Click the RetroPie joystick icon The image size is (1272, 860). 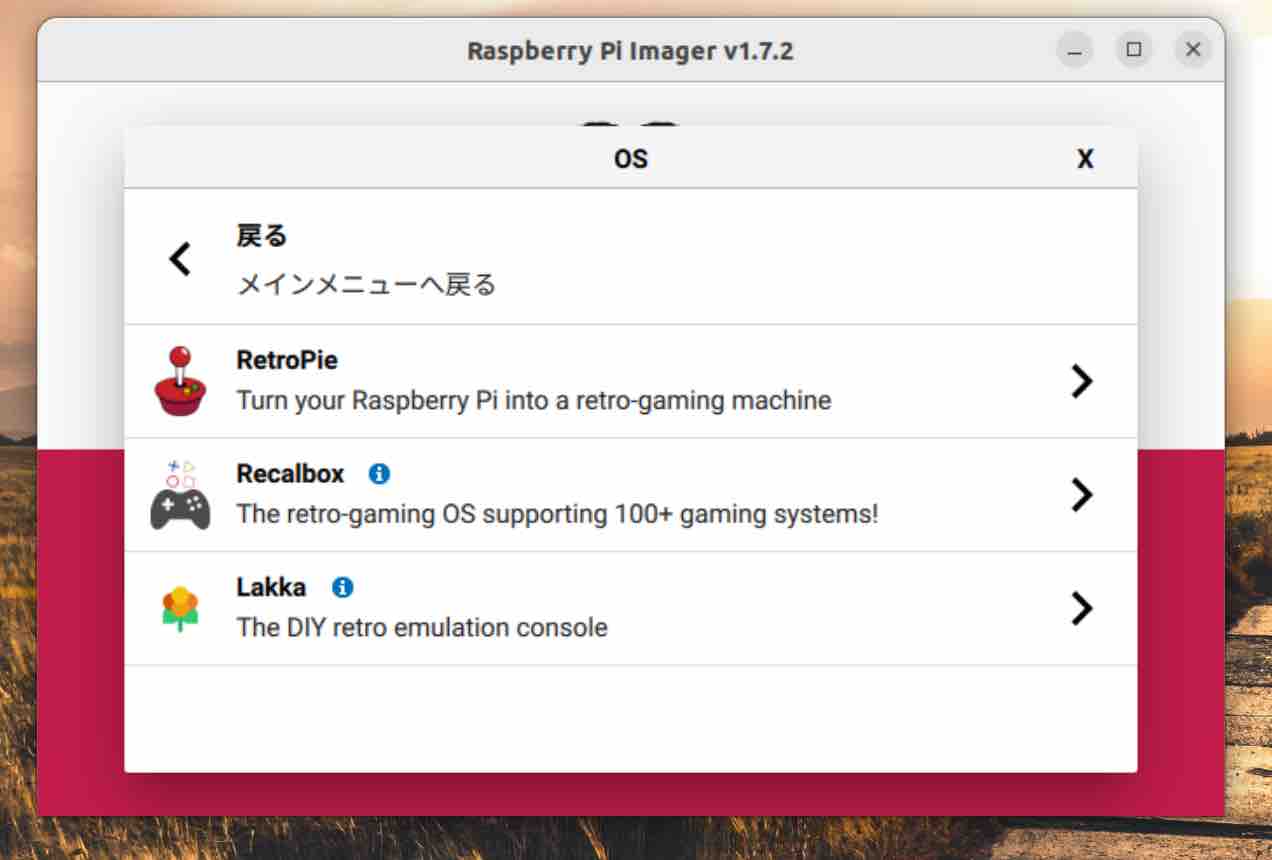[x=180, y=380]
